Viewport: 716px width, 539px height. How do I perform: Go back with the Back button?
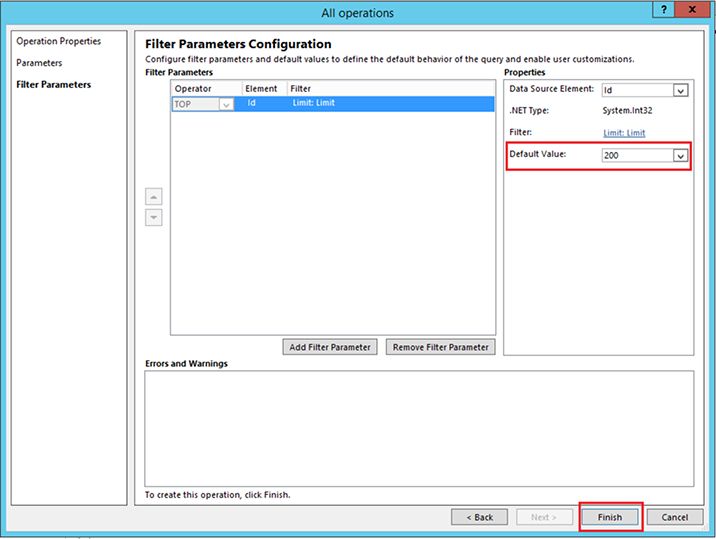(479, 517)
